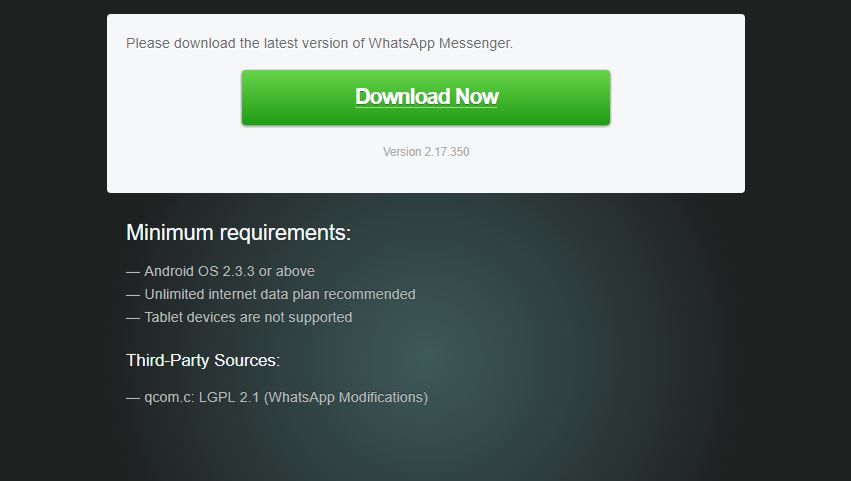
Task: Click the 'Third-Party Sources:' heading
Action: pyautogui.click(x=203, y=360)
